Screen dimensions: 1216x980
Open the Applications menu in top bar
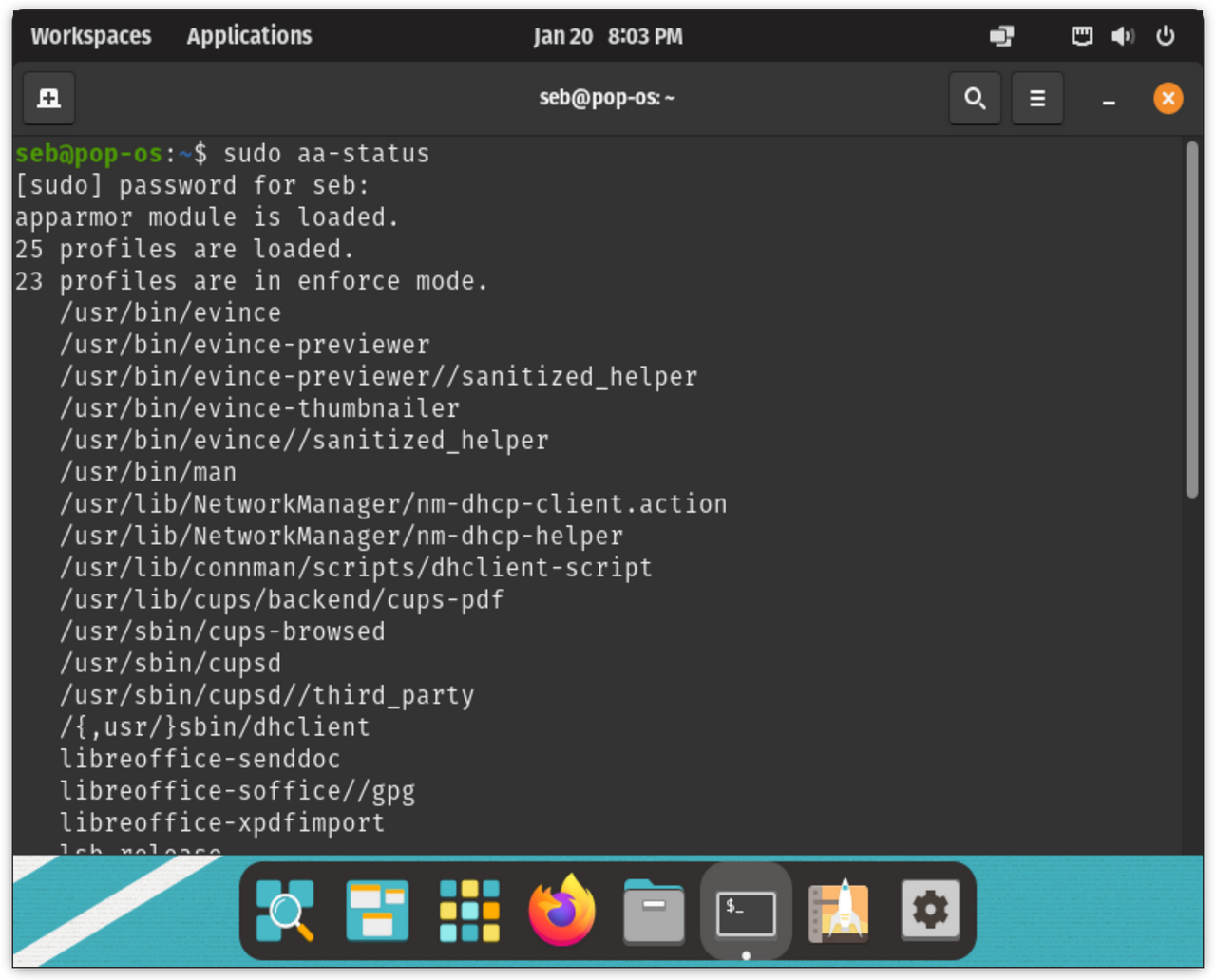[x=249, y=36]
